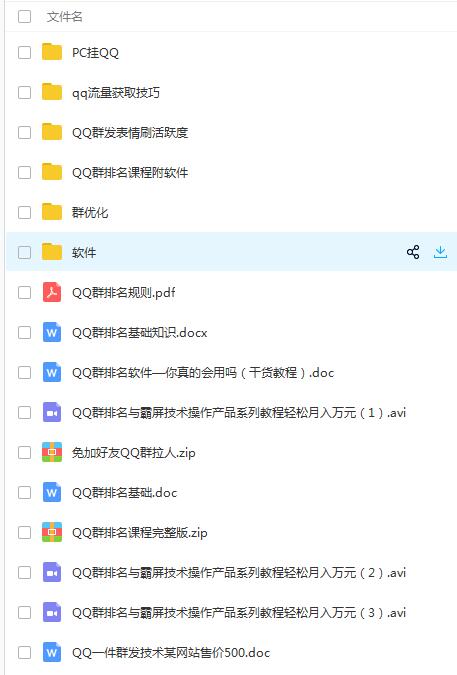Toggle the select-all checkbox beside 文件名

(x=25, y=16)
